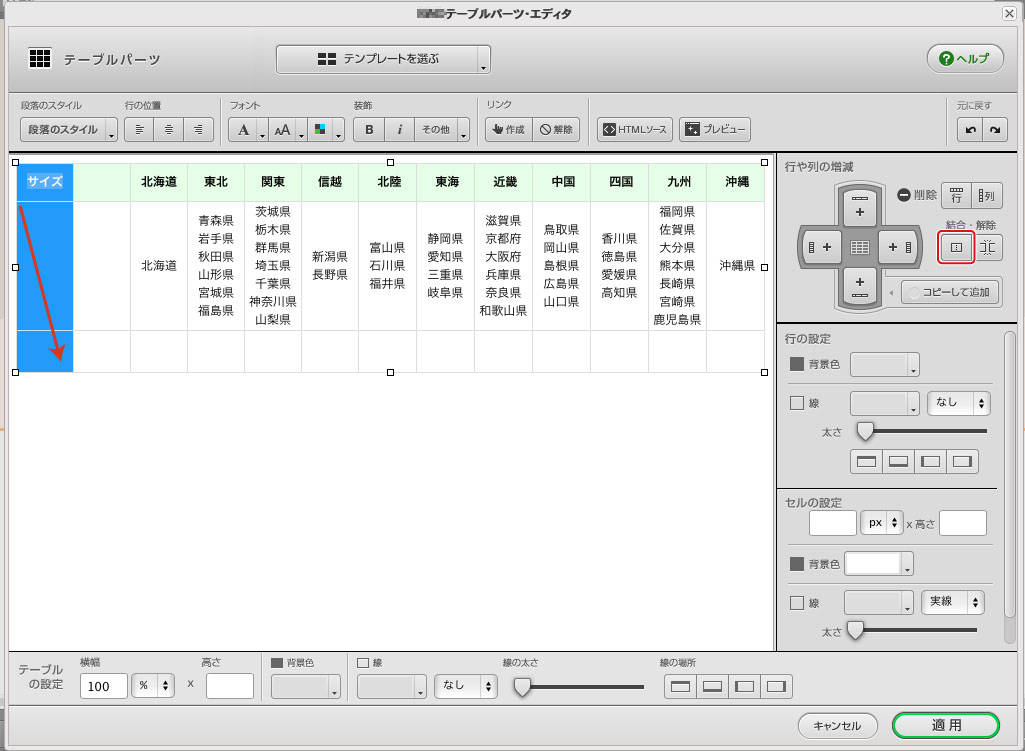Select the 関東 header cell
The image size is (1025, 751).
[273, 182]
